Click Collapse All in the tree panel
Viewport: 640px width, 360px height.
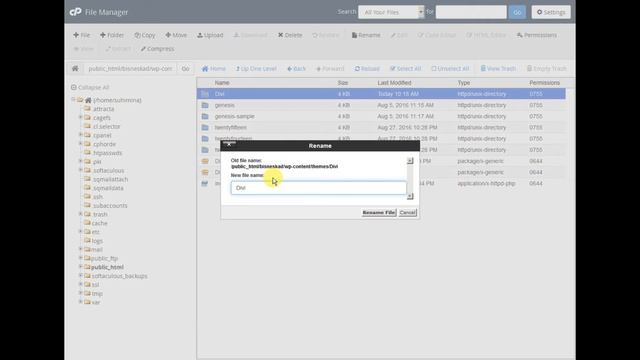point(90,87)
